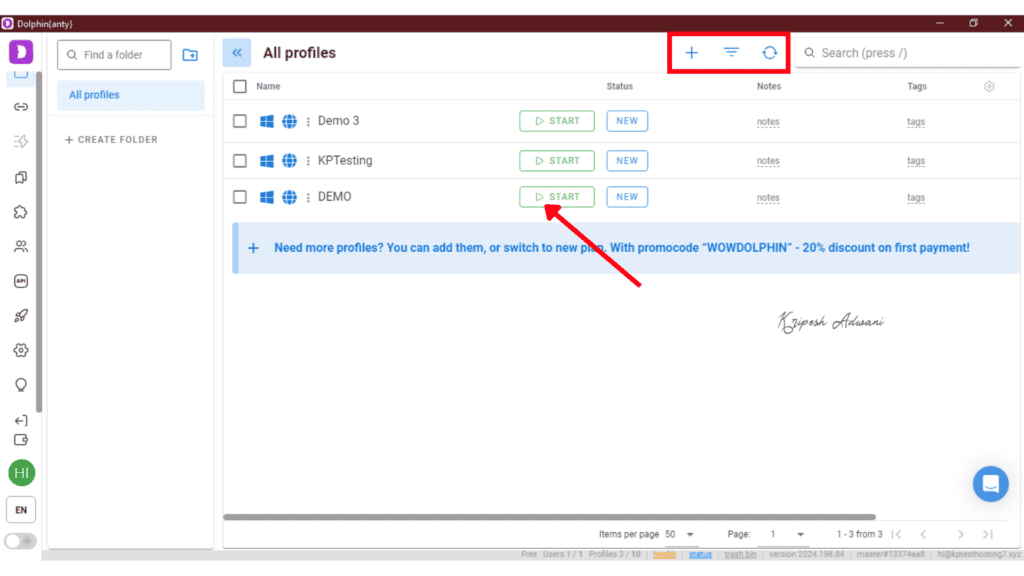Start the Demo 3 browser profile
The width and height of the screenshot is (1024, 576).
tap(556, 120)
